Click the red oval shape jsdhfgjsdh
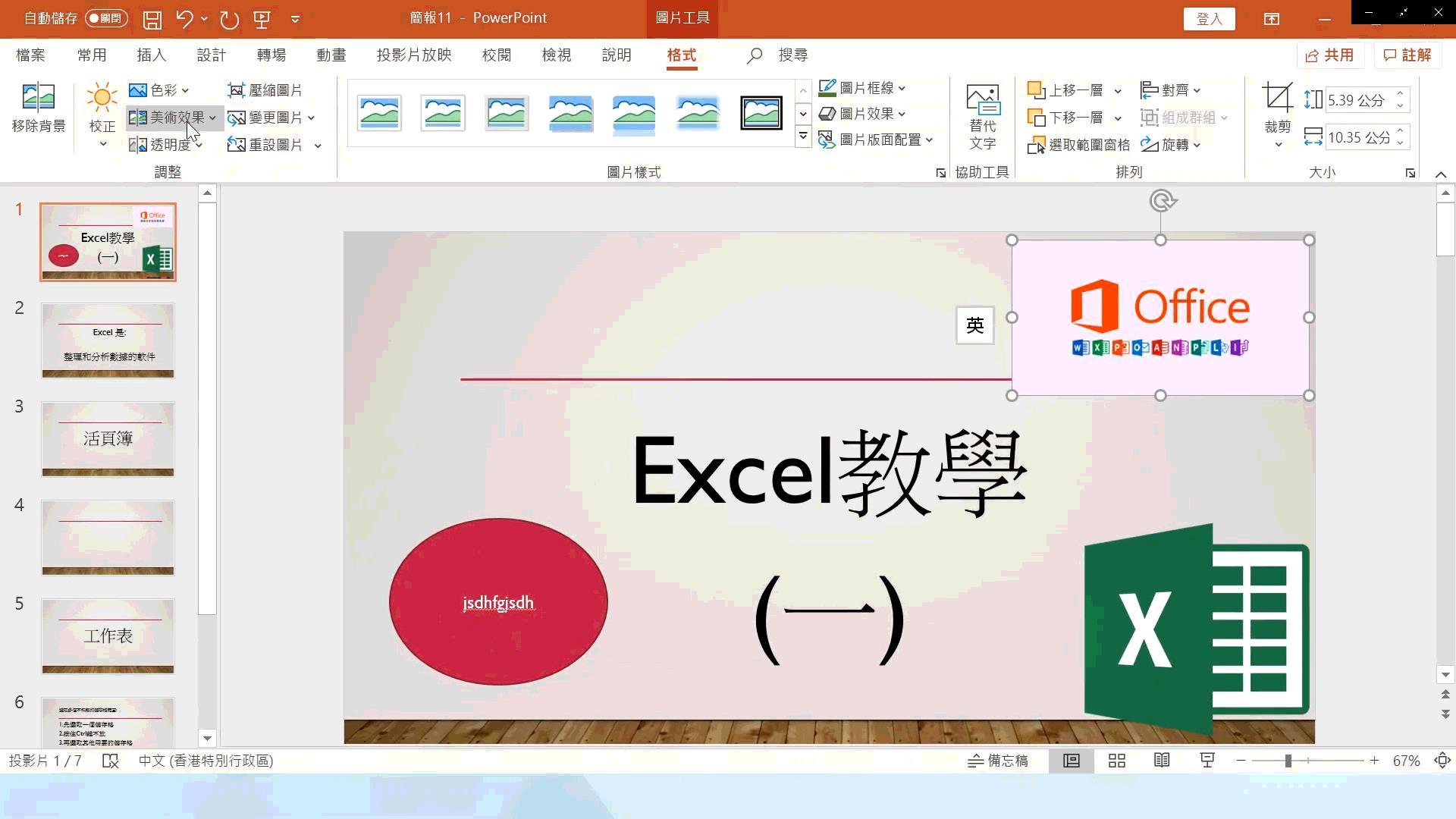Image resolution: width=1456 pixels, height=819 pixels. click(498, 601)
